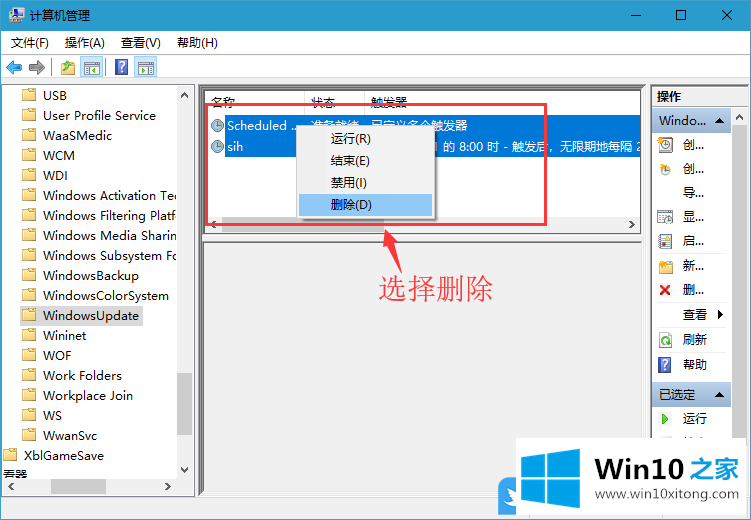Select the WindowsBackup folder
Screen dimensions: 751x520
tap(91, 276)
